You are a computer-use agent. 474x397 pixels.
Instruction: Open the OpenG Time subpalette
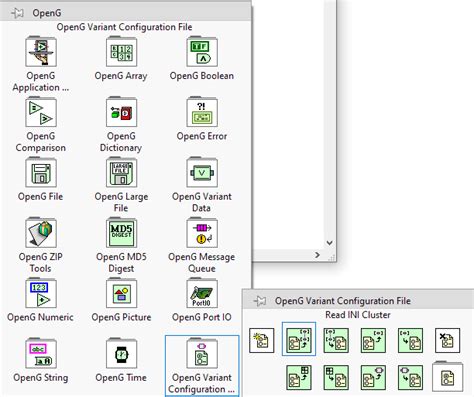121,354
